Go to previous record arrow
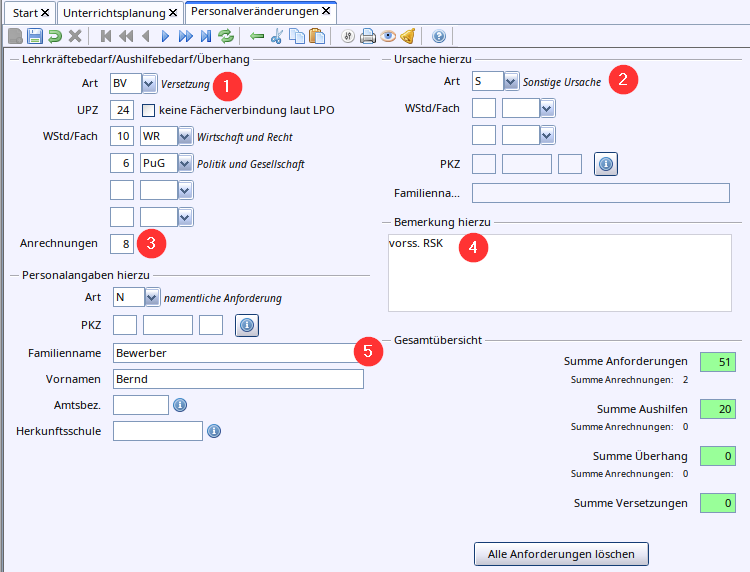The height and width of the screenshot is (572, 750). point(146,36)
